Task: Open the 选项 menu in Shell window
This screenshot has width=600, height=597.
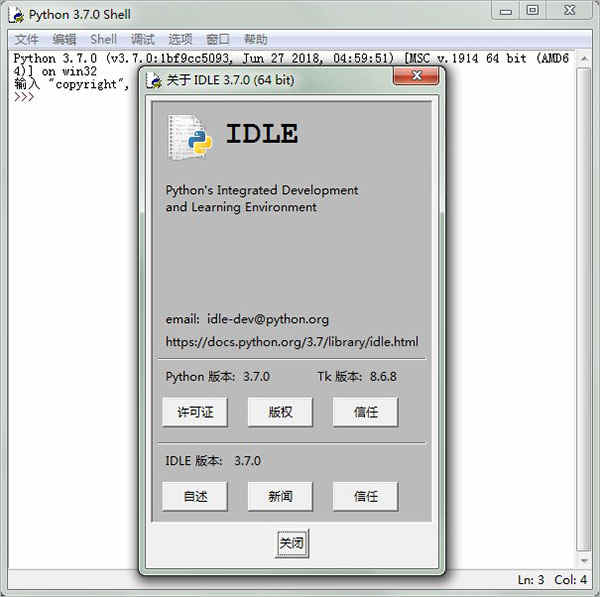Action: pyautogui.click(x=180, y=39)
